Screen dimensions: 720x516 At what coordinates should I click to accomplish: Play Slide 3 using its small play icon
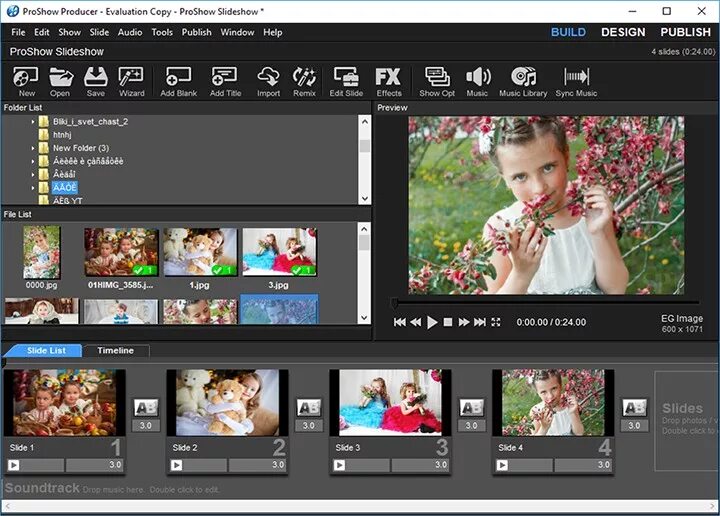(x=339, y=465)
